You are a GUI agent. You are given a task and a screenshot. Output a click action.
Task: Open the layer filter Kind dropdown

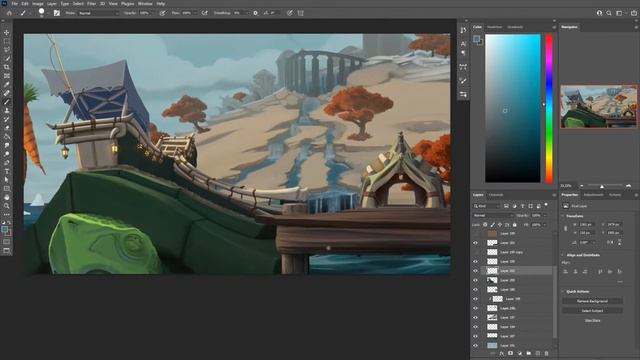[x=487, y=206]
